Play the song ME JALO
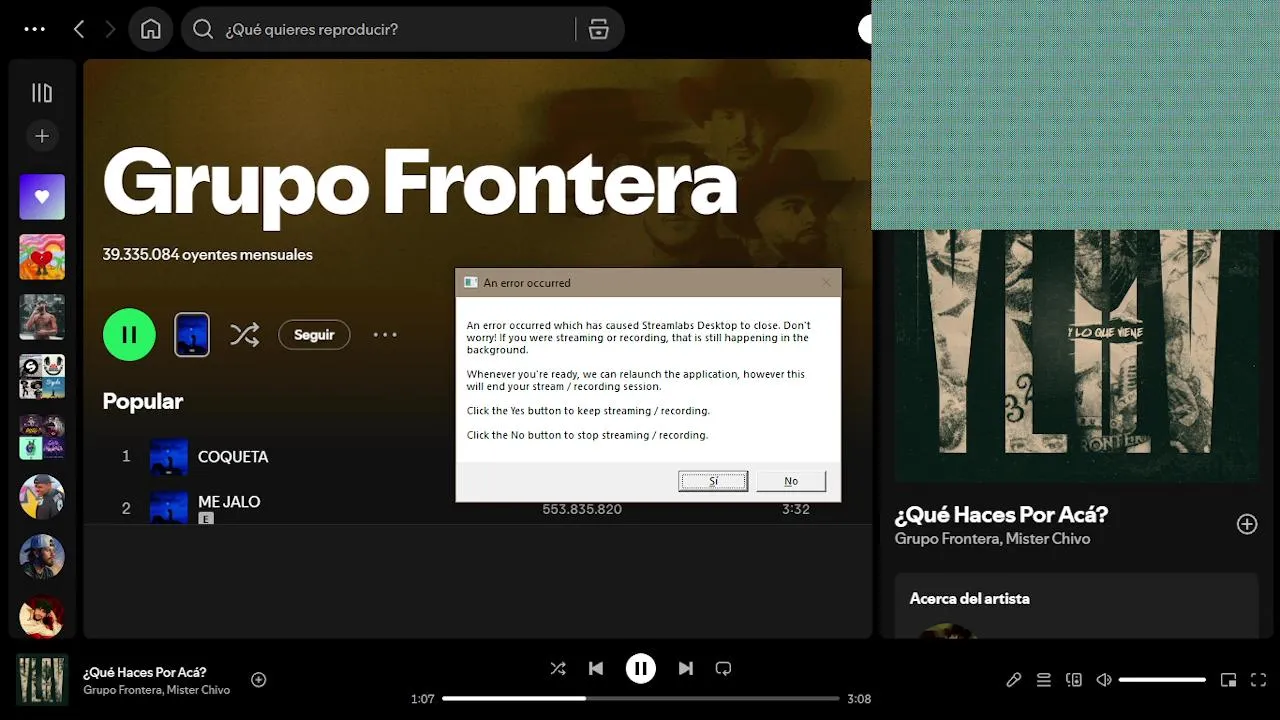The image size is (1280, 720). pyautogui.click(x=229, y=502)
